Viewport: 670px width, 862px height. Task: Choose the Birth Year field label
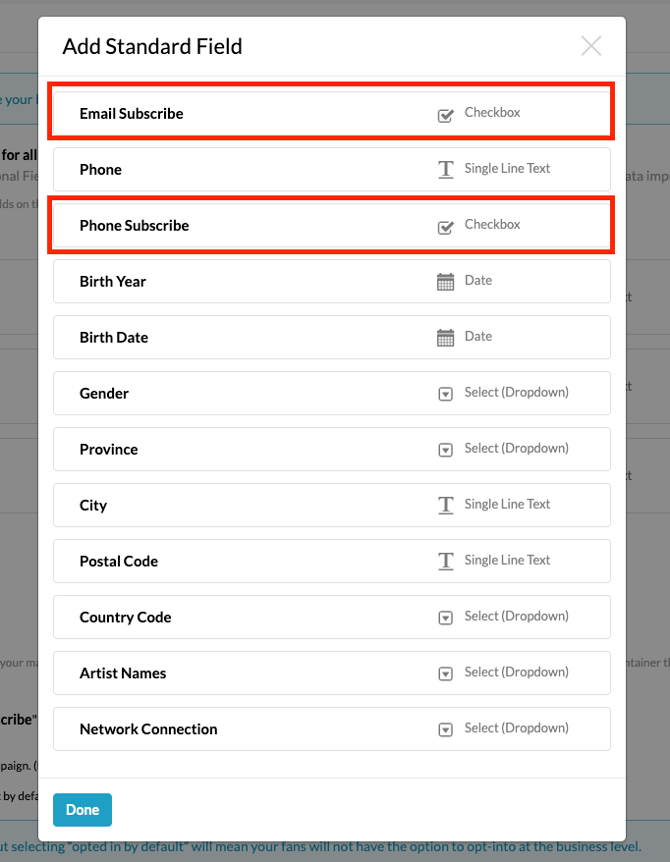(x=113, y=282)
